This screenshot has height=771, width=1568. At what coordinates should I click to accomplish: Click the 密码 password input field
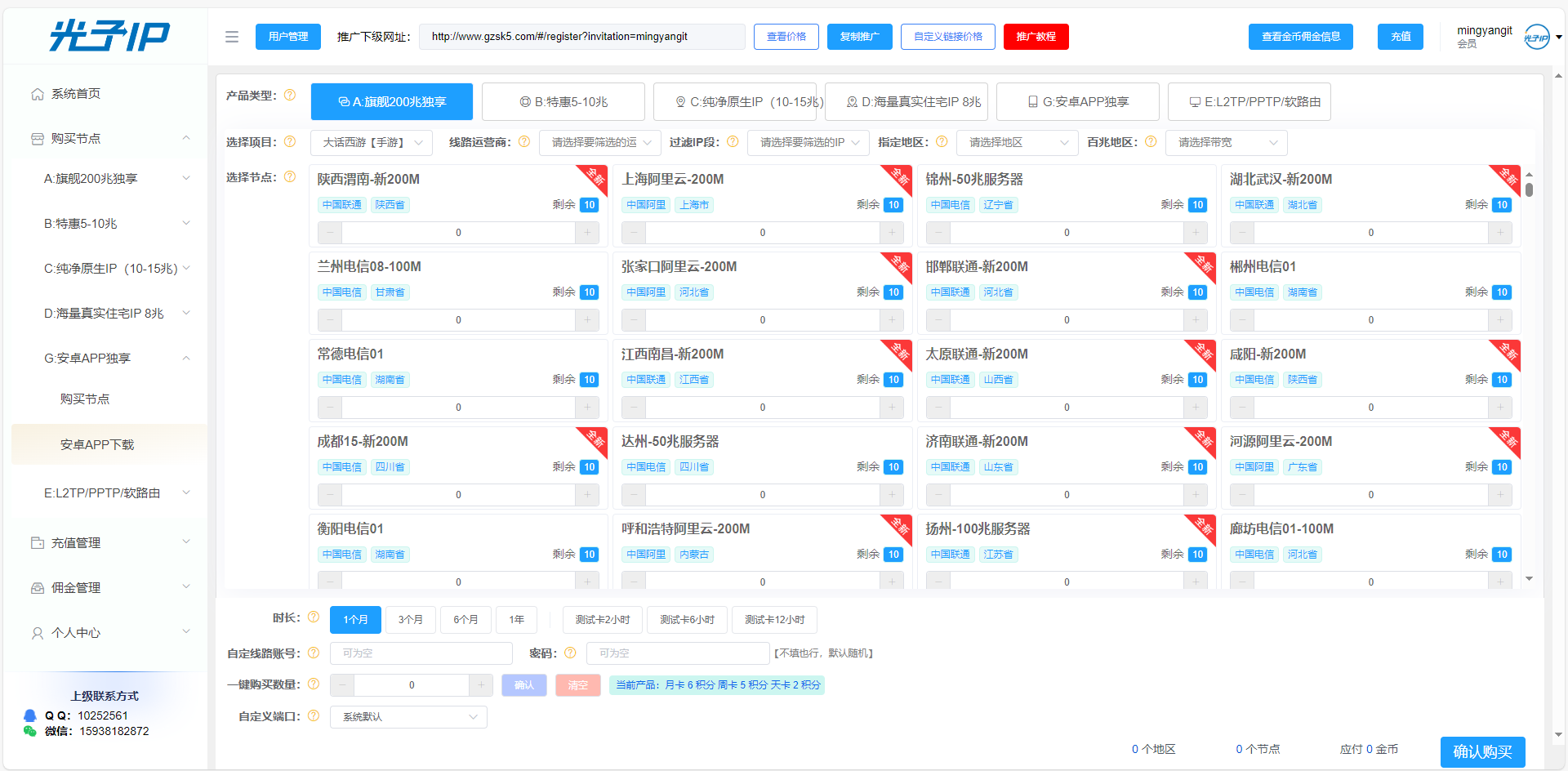pyautogui.click(x=677, y=653)
